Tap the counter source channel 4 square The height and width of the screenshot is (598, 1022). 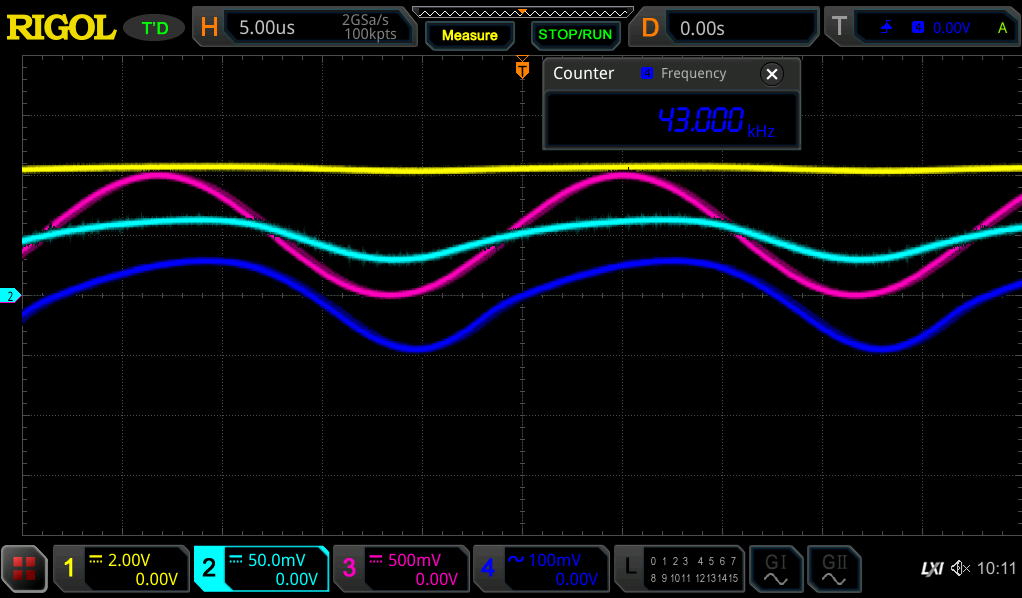(647, 73)
